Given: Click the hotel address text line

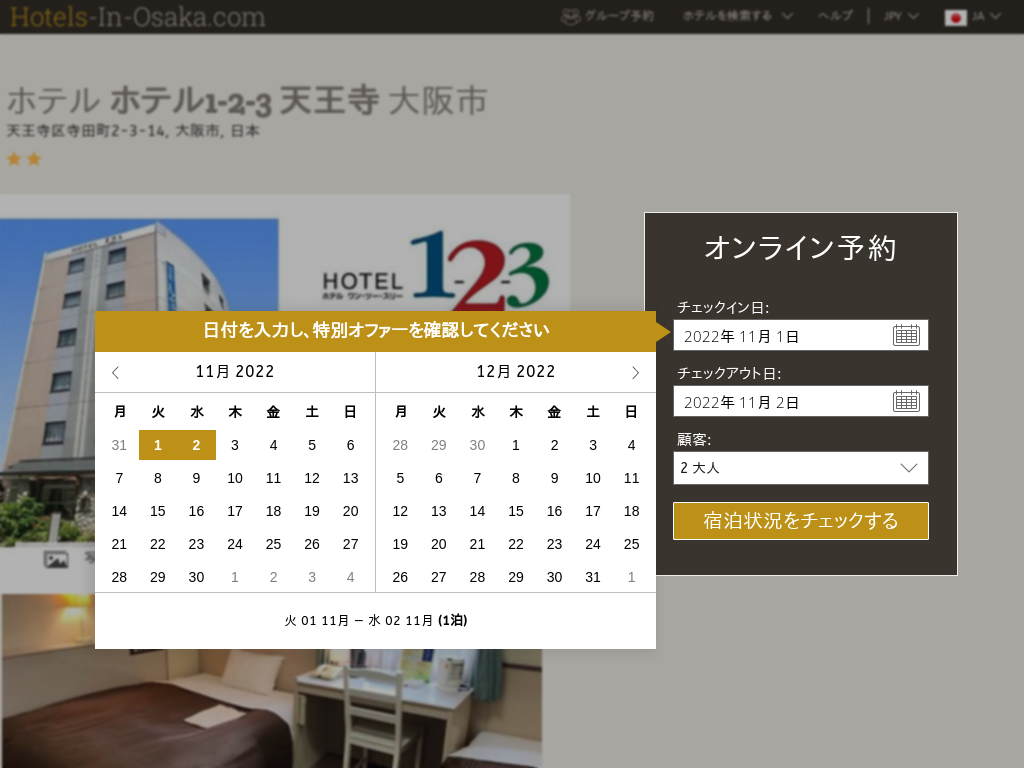Looking at the screenshot, I should click(133, 131).
